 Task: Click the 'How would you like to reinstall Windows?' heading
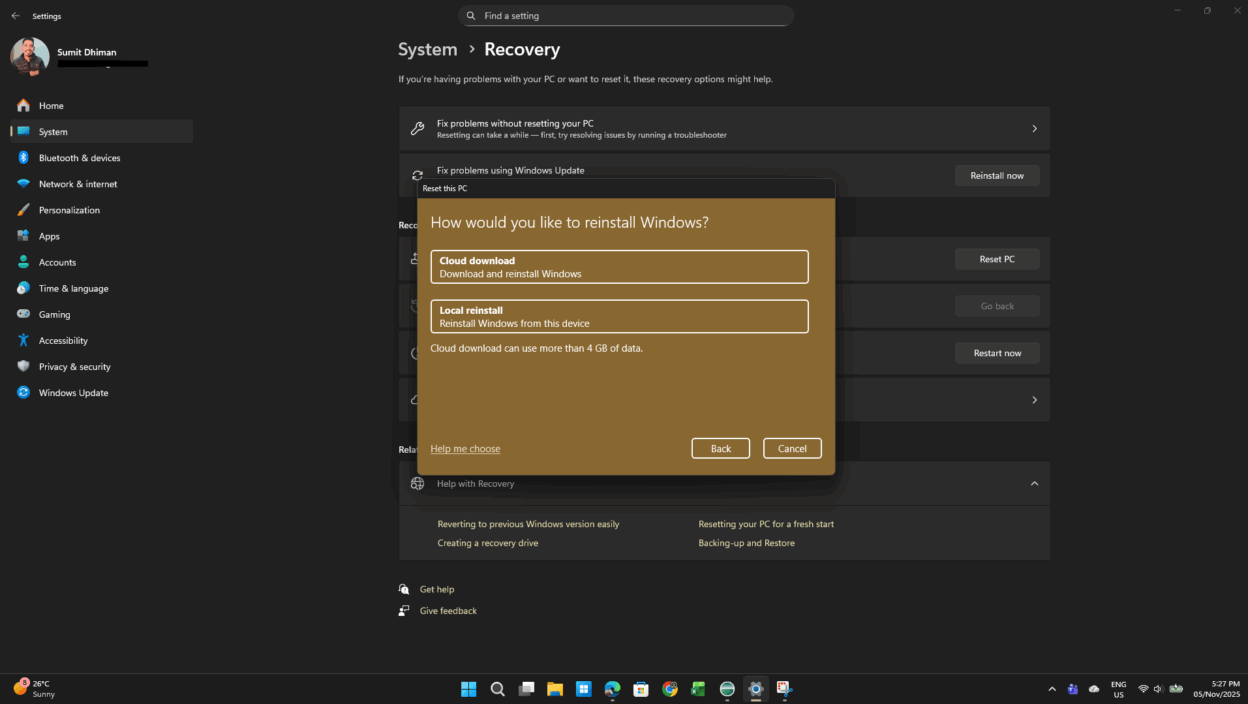tap(569, 222)
